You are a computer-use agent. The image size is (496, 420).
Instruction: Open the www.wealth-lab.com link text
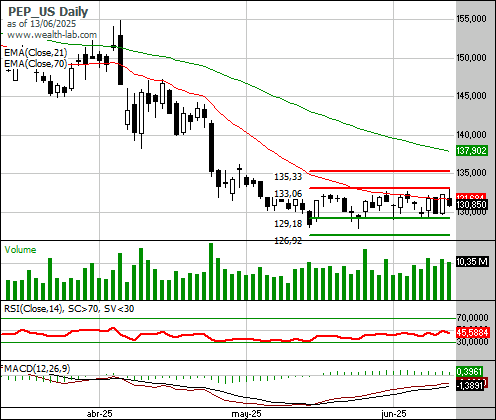coord(52,35)
